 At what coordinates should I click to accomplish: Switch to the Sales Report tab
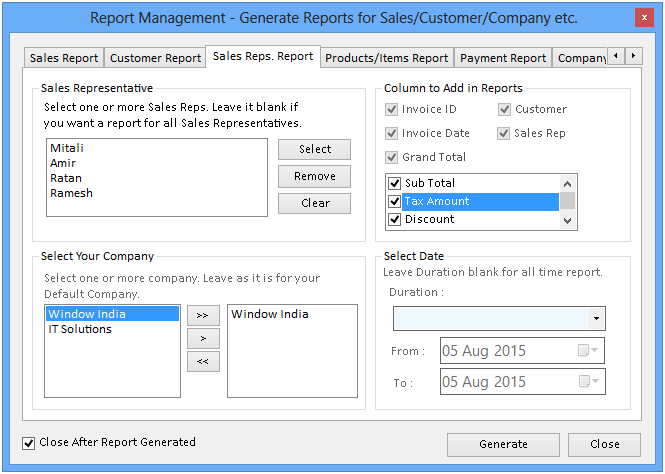coord(64,58)
